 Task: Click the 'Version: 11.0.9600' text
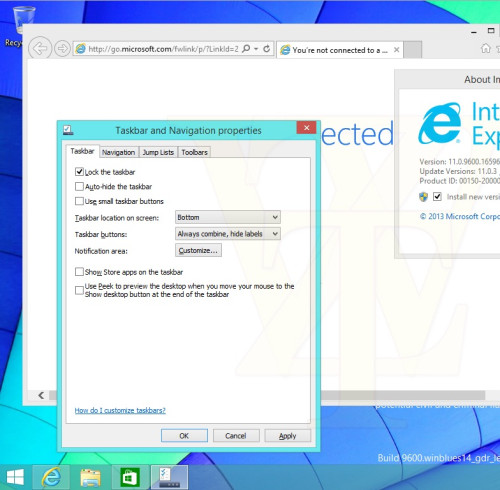coord(460,162)
